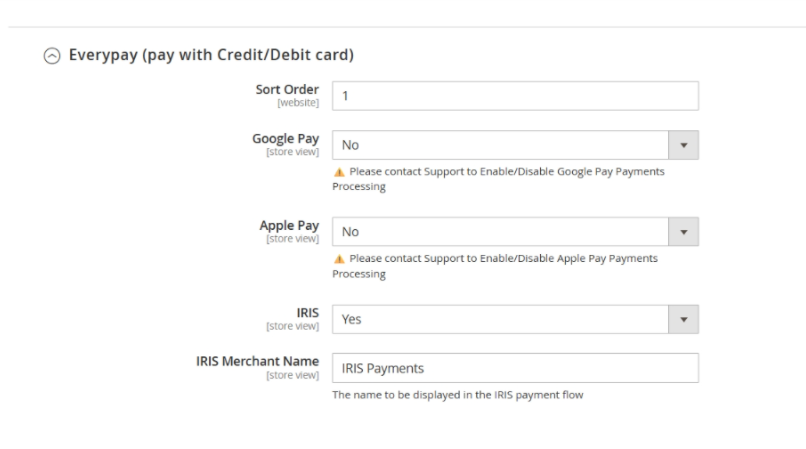This screenshot has height=449, width=806.
Task: Collapse the Everypay section using the circled chevron
Action: pyautogui.click(x=52, y=56)
